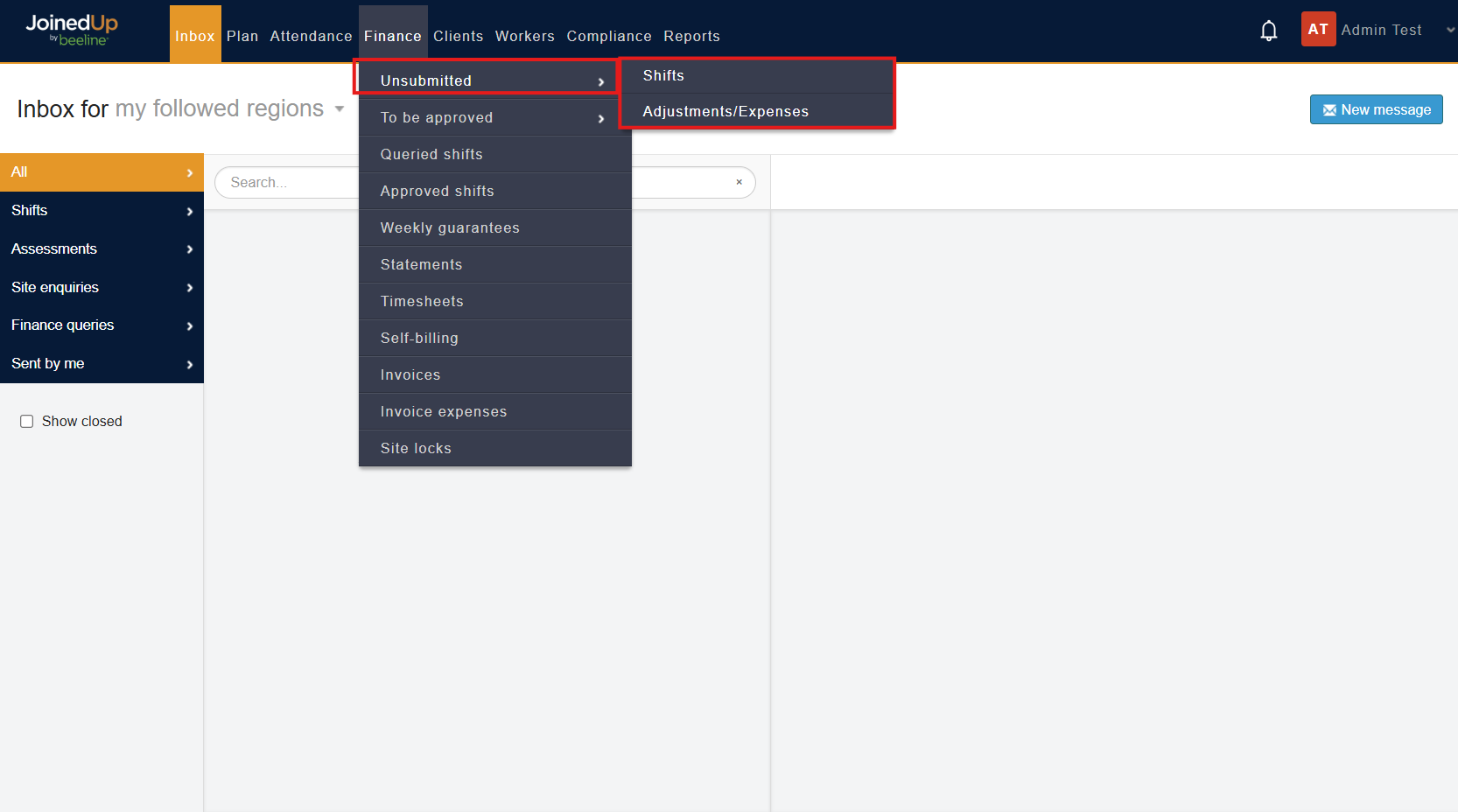Image resolution: width=1458 pixels, height=812 pixels.
Task: Open the Finance queries category
Action: pos(102,325)
